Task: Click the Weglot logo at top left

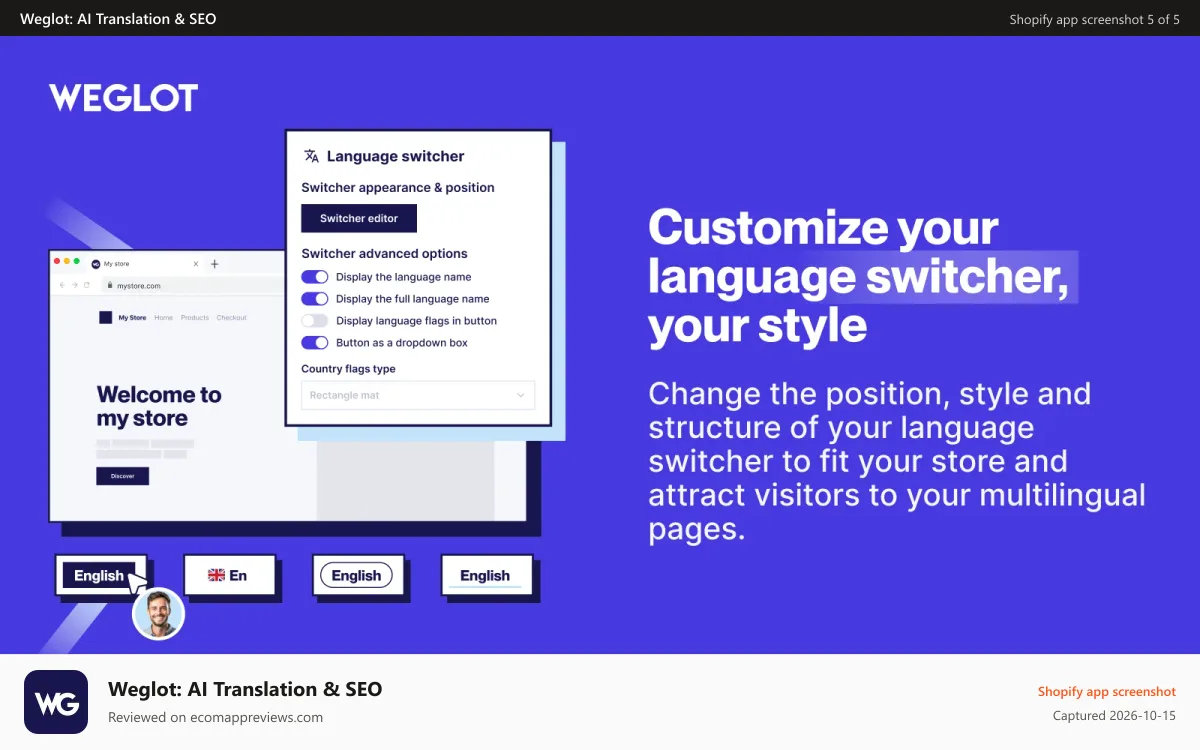Action: (124, 98)
